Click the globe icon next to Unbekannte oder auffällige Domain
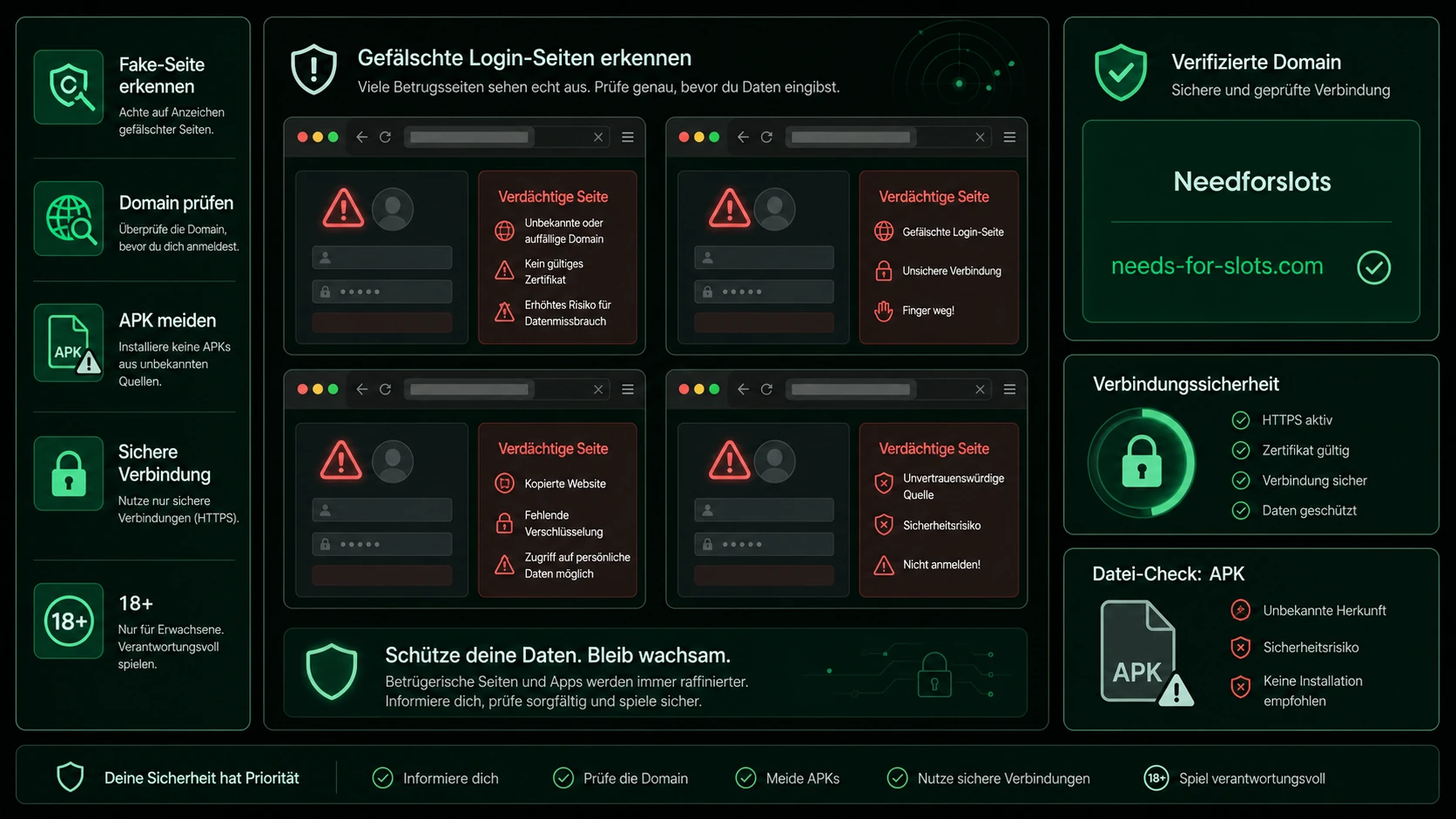This screenshot has height=819, width=1456. (x=505, y=231)
